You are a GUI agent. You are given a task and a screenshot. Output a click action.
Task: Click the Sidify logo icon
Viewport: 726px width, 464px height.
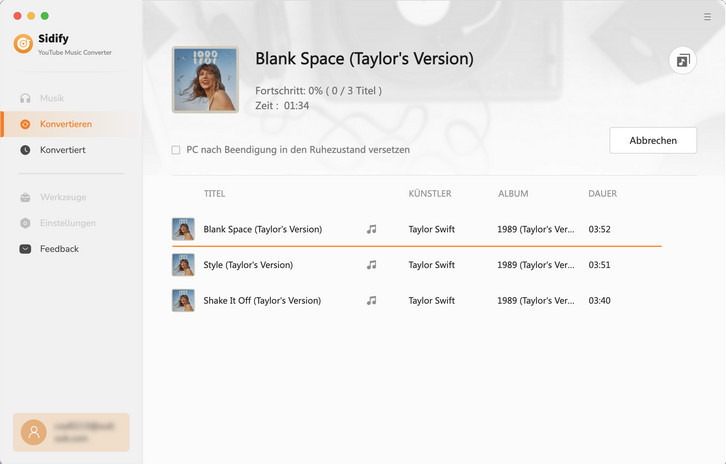[x=23, y=44]
